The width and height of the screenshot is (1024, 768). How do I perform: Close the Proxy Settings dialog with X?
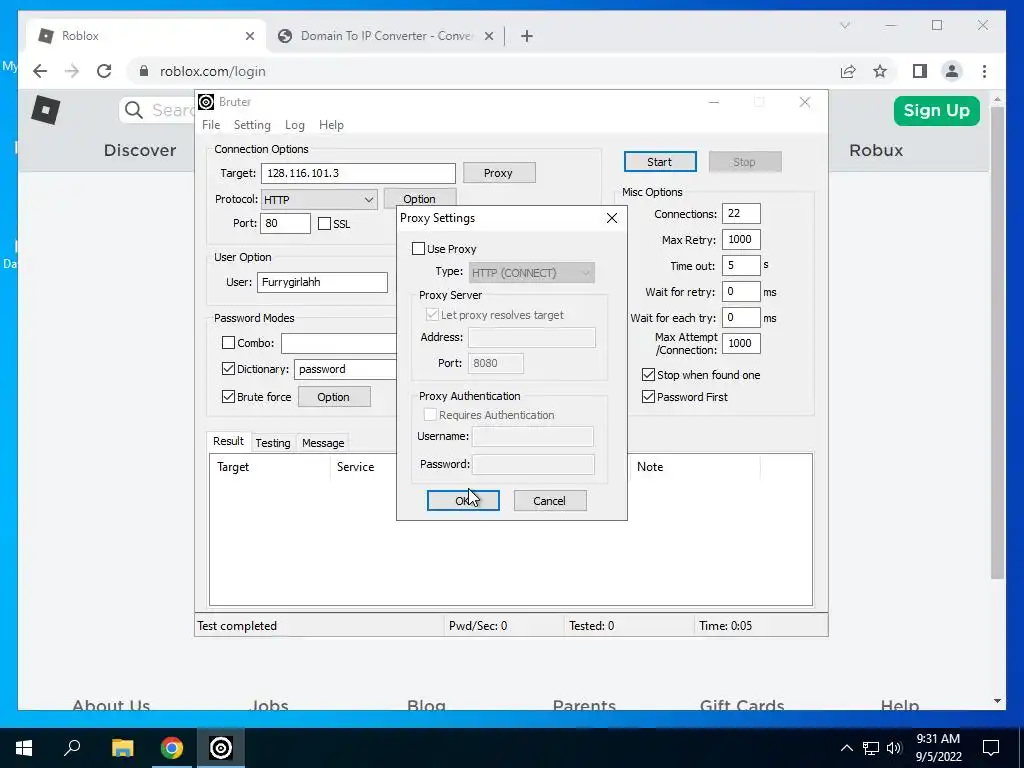coord(612,218)
